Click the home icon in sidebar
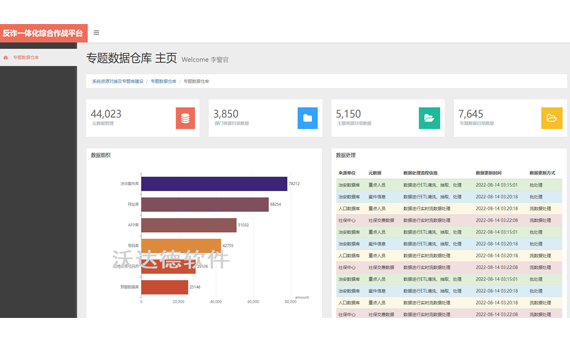 pos(5,57)
